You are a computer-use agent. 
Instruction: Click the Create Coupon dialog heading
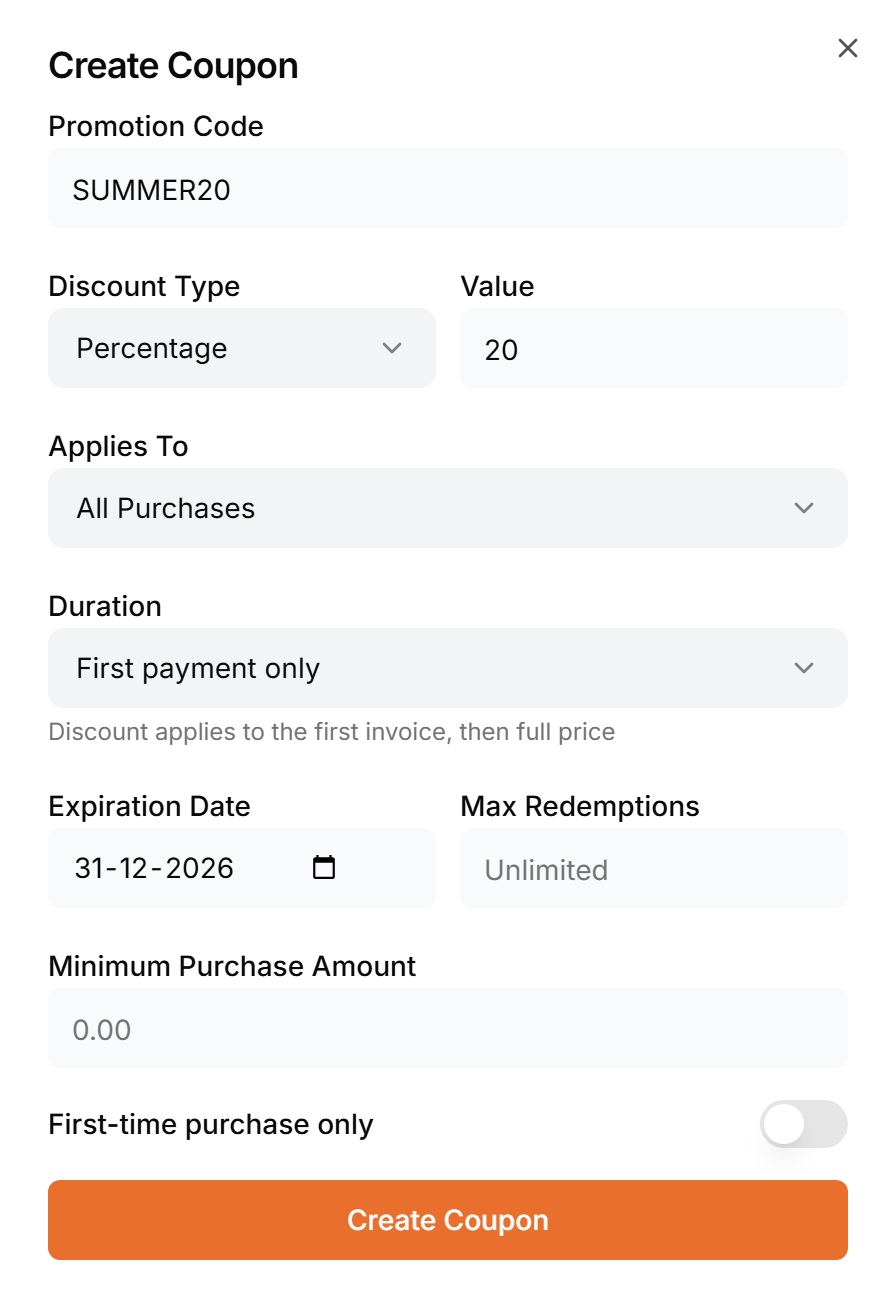[x=173, y=66]
